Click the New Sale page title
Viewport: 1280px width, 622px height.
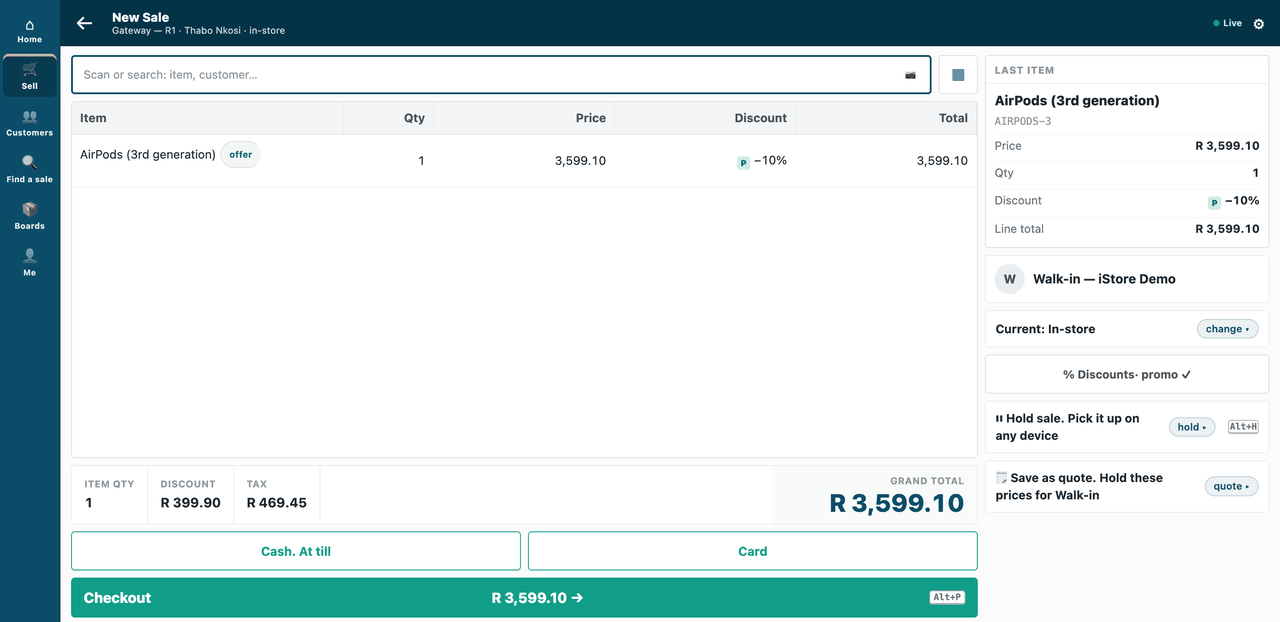tap(140, 17)
